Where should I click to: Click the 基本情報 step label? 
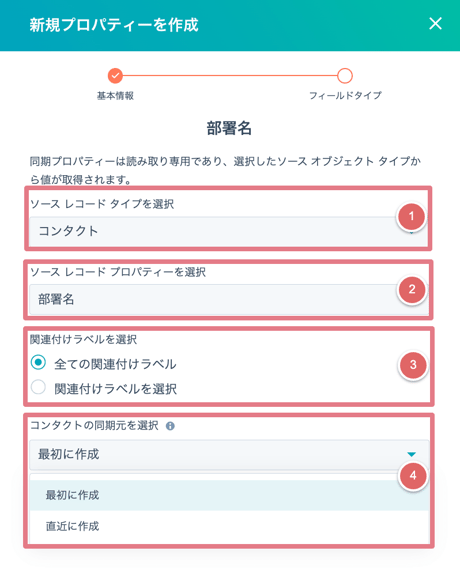pyautogui.click(x=115, y=96)
